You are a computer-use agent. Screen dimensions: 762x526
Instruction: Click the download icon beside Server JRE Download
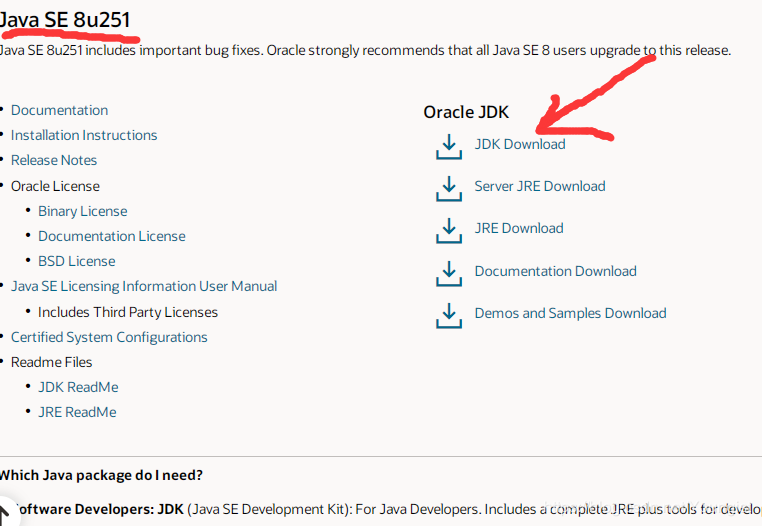449,189
